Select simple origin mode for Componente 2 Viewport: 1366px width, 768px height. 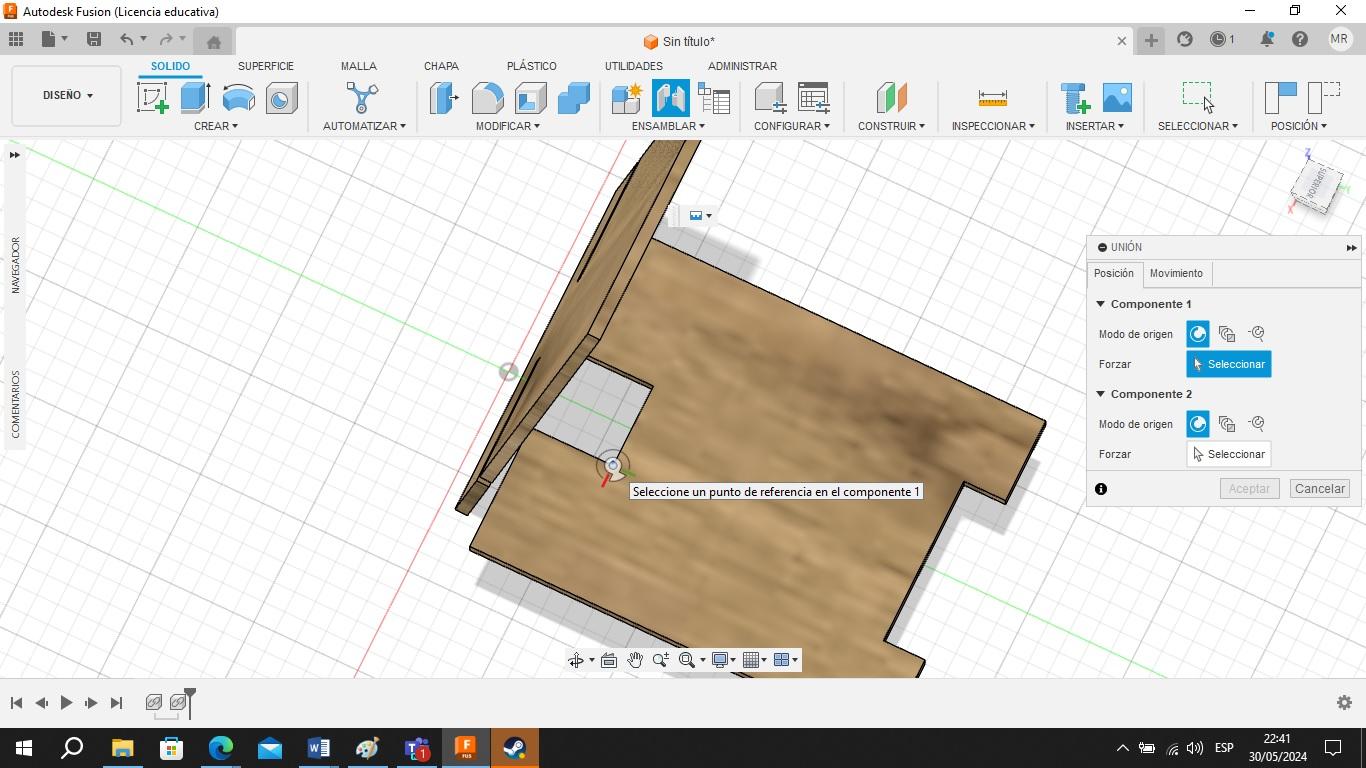click(1197, 424)
